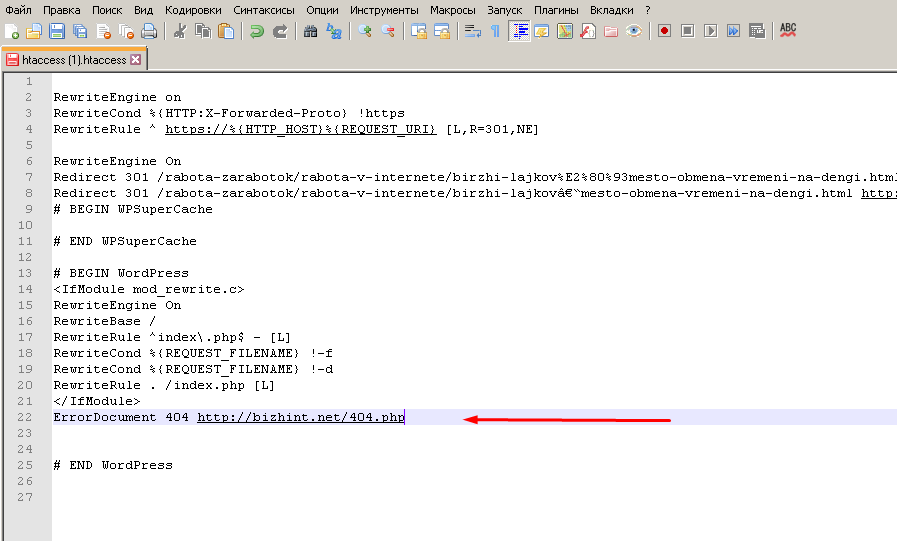The image size is (897, 541).
Task: Toggle ABC spell check icon
Action: coord(788,31)
